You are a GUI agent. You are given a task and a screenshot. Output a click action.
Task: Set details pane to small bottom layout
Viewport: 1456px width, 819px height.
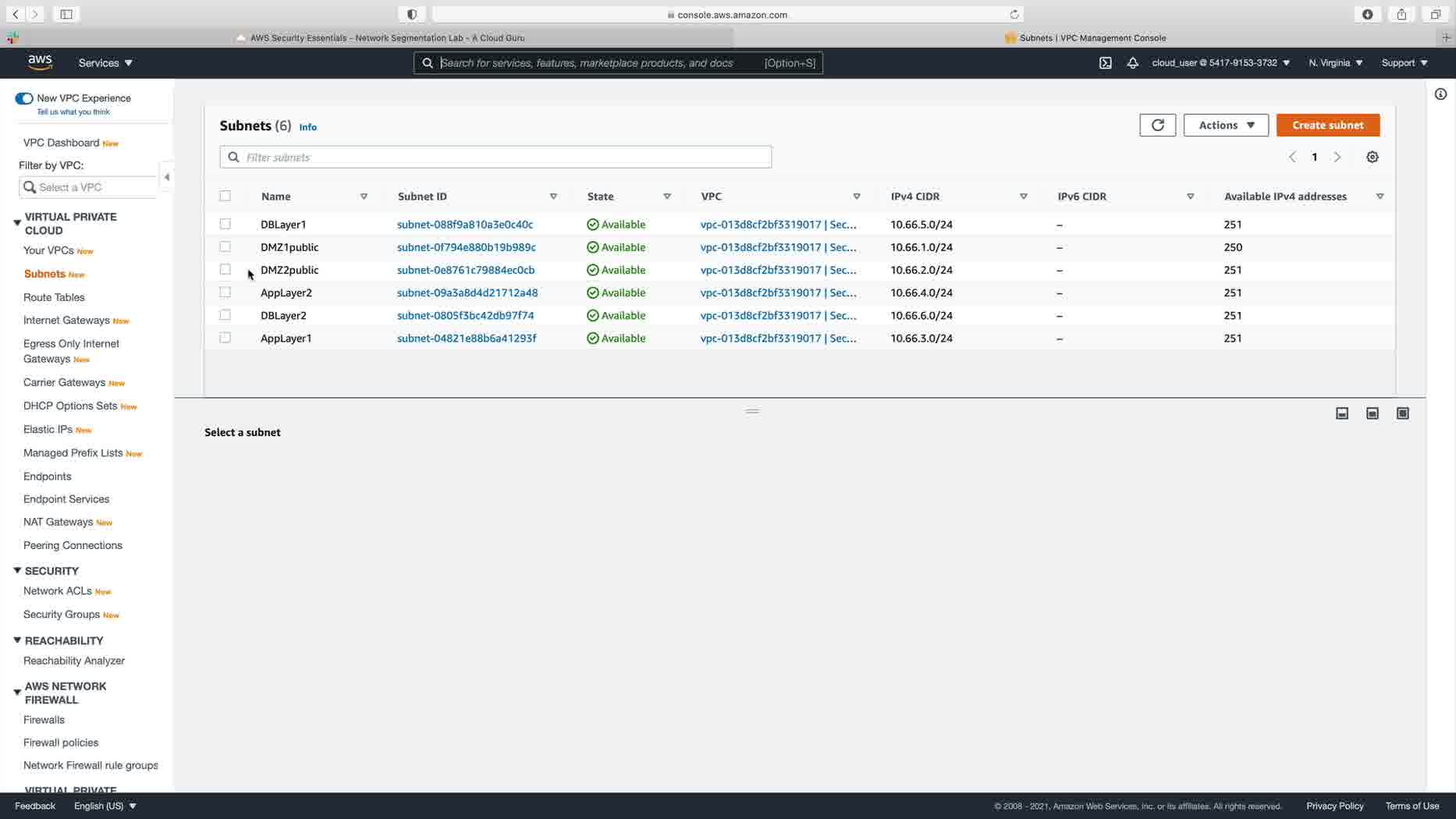click(1342, 413)
